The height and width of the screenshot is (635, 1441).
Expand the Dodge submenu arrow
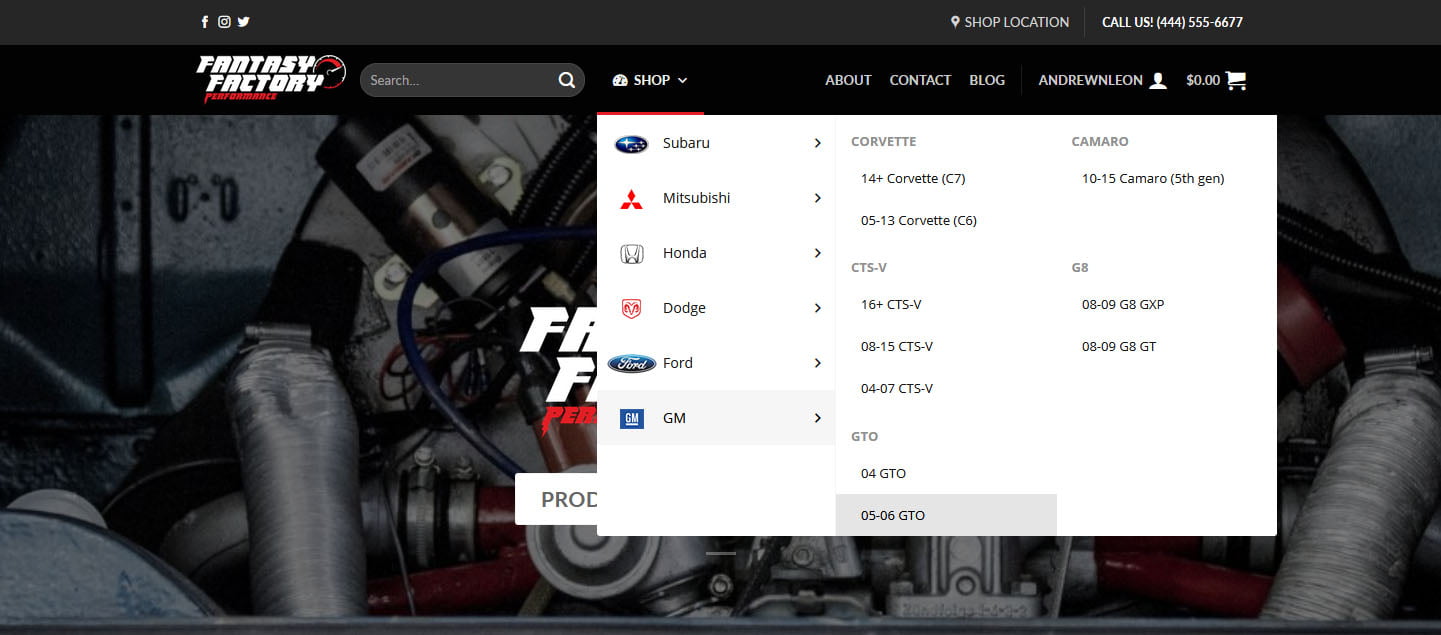tap(817, 309)
